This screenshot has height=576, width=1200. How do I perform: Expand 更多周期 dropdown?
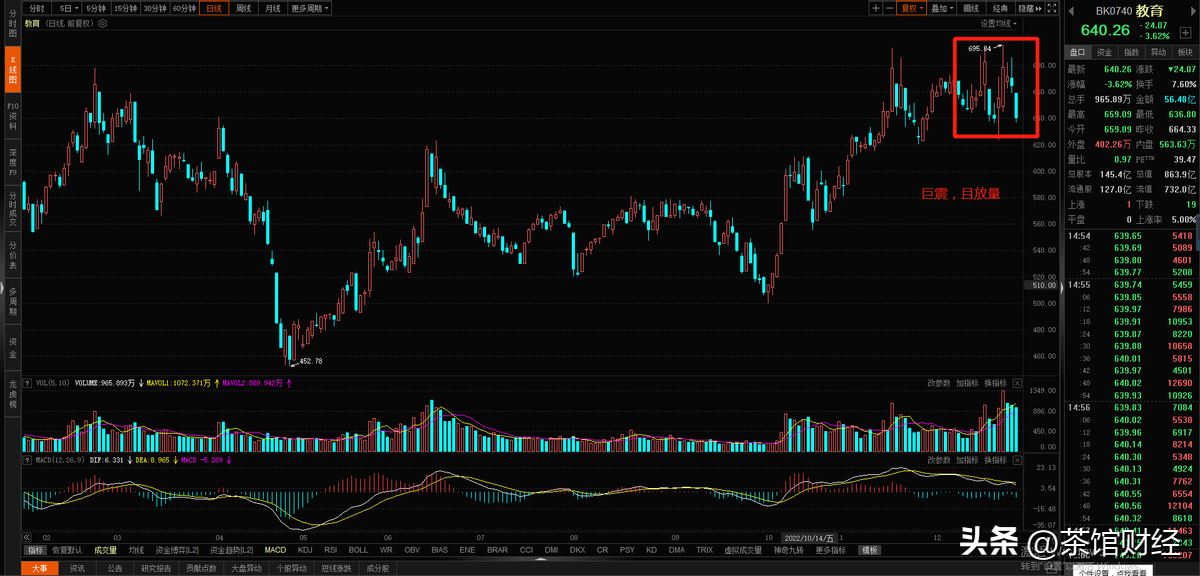coord(310,8)
